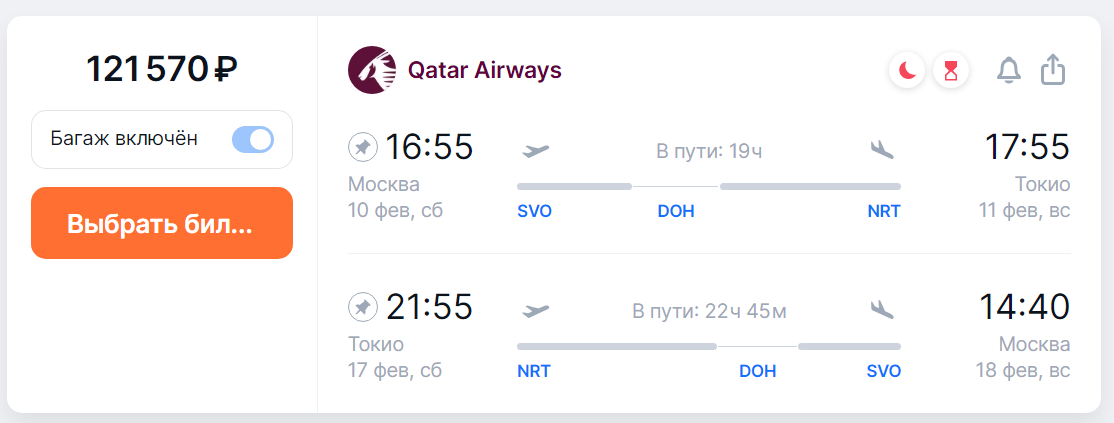
Task: Toggle the "Багаж включён" switch
Action: coord(252,139)
